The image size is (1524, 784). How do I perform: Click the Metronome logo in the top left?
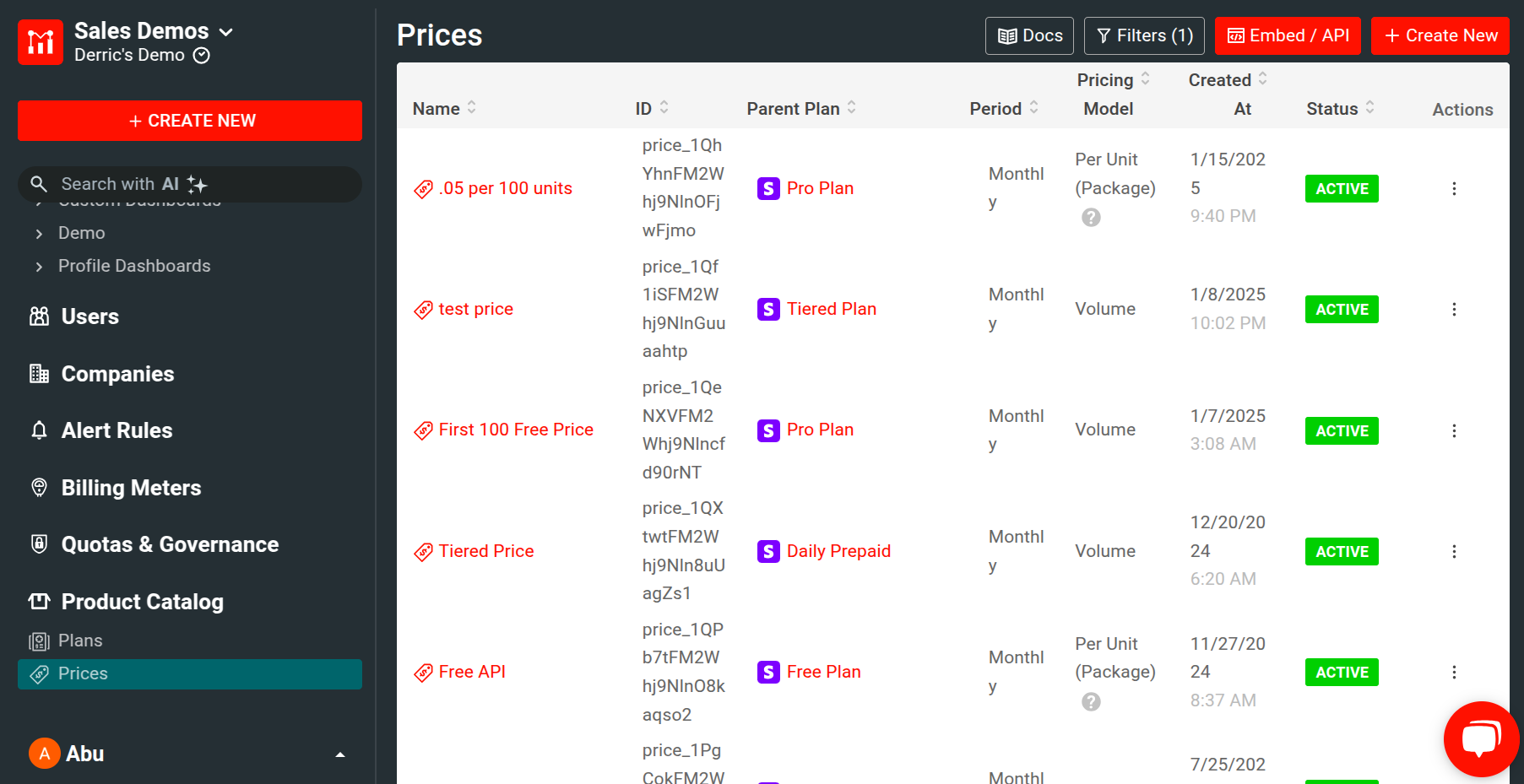pyautogui.click(x=40, y=41)
